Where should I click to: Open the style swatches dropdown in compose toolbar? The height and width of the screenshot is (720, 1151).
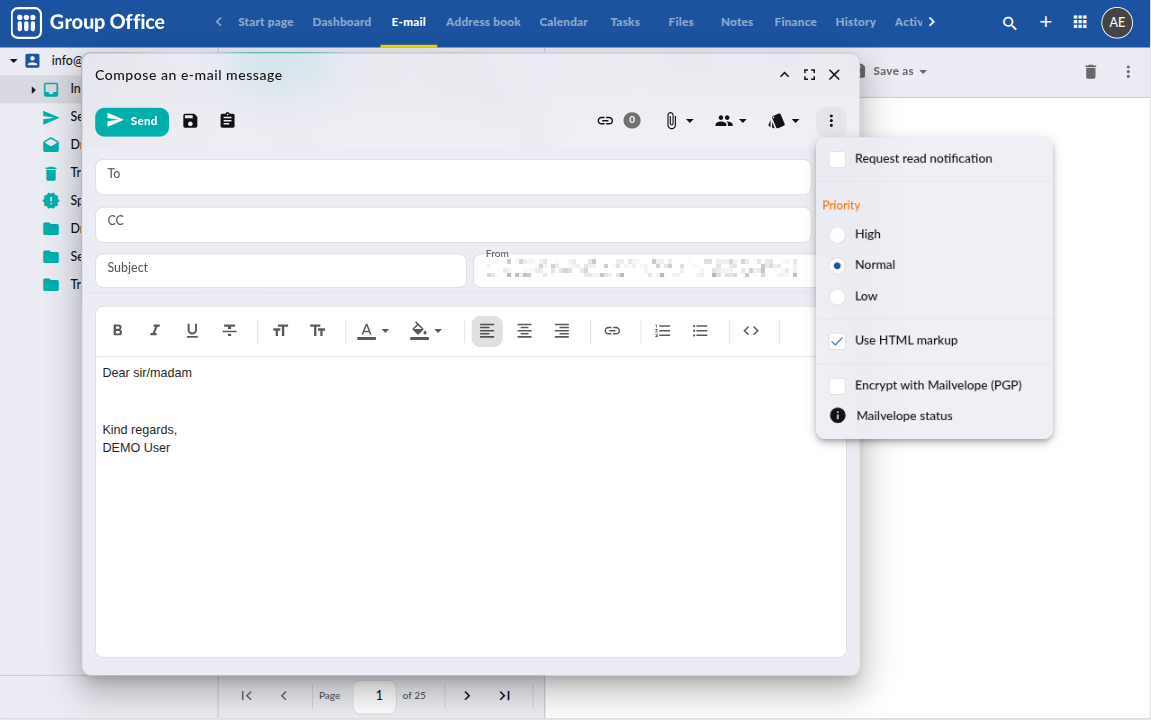click(x=783, y=121)
